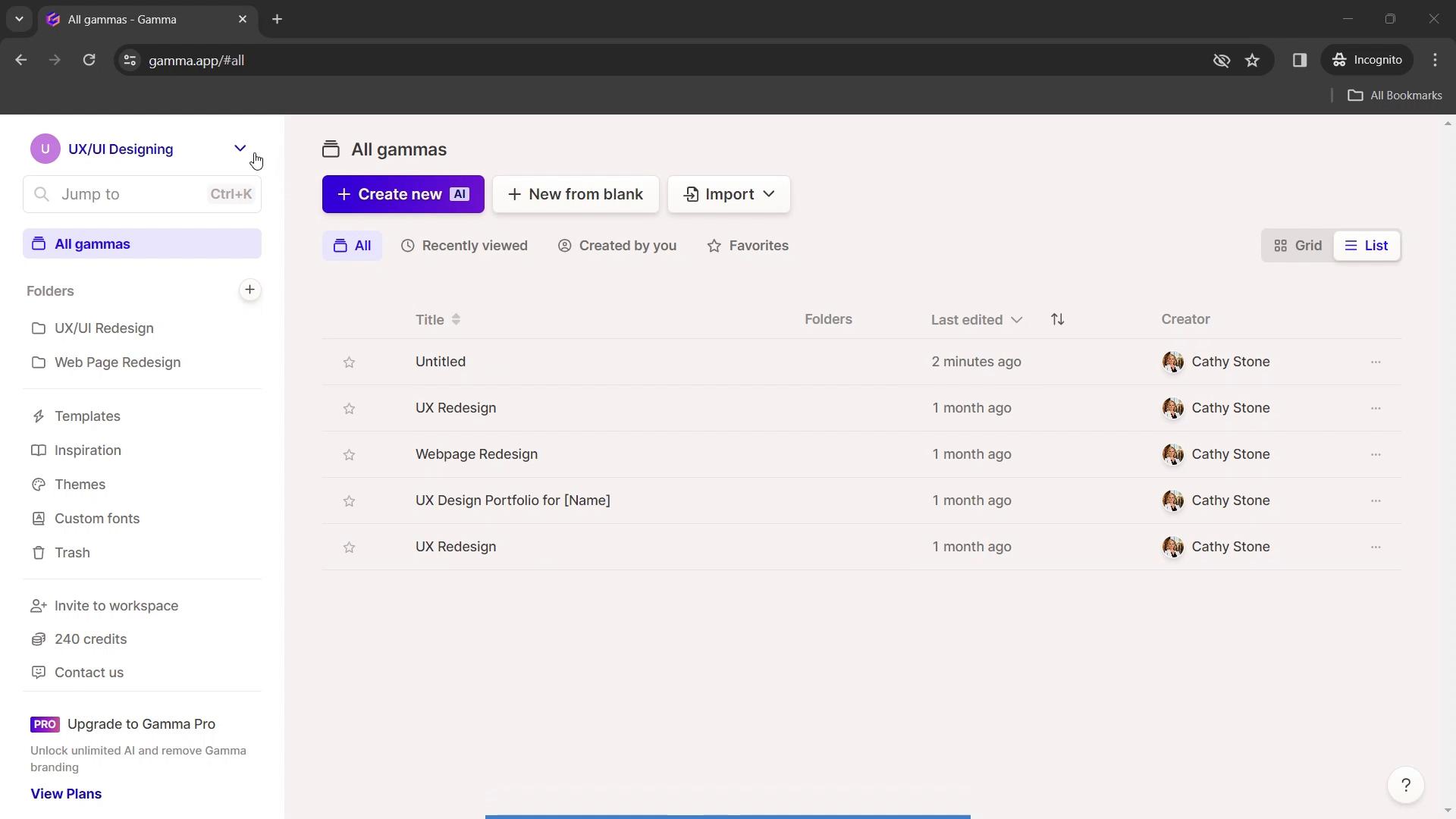Toggle favorite star on UX Redesign
1456x819 pixels.
[x=349, y=407]
